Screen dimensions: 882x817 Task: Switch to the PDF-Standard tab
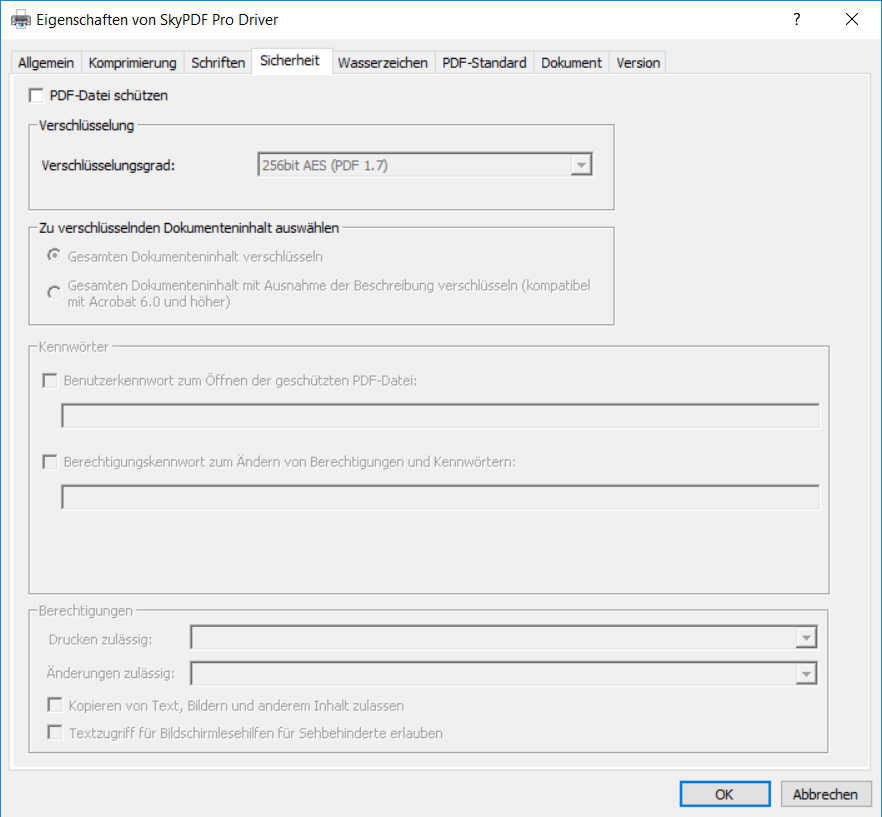(484, 63)
